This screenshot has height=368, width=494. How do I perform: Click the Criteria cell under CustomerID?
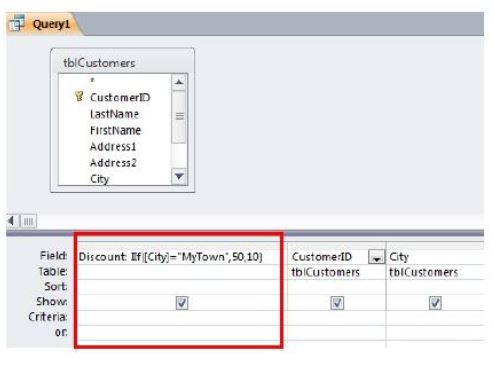coord(337,318)
